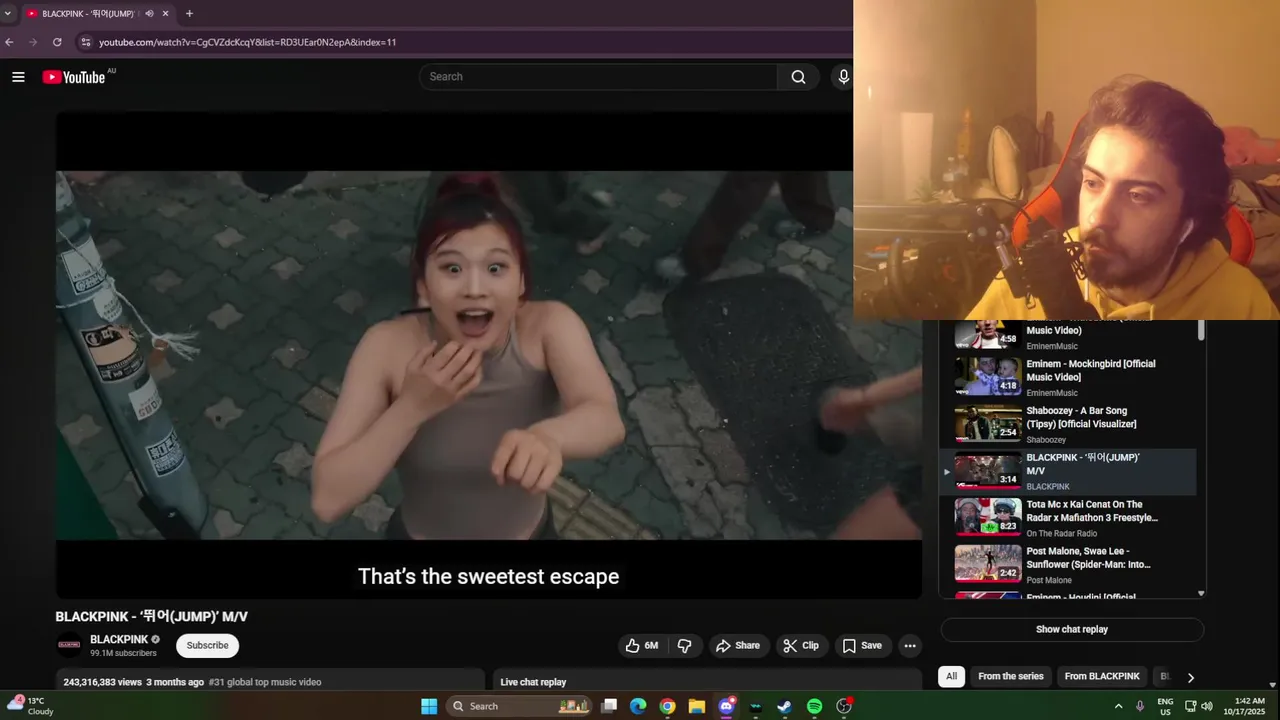Viewport: 1280px width, 720px height.
Task: Open Post Malone Sunflower video title
Action: [1089, 558]
